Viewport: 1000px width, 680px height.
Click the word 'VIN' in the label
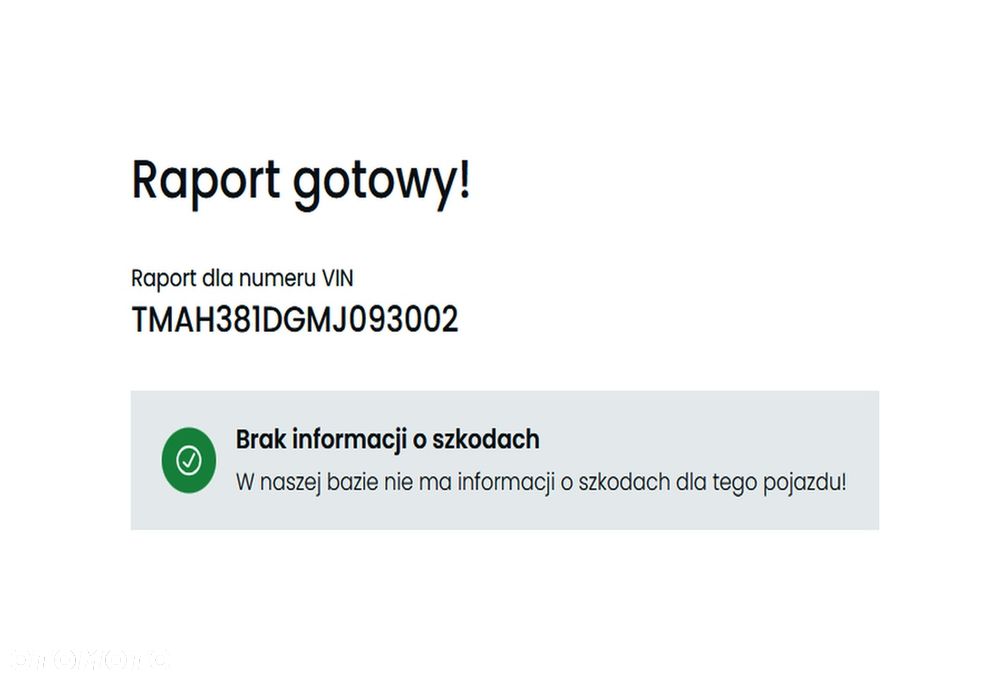pos(337,278)
